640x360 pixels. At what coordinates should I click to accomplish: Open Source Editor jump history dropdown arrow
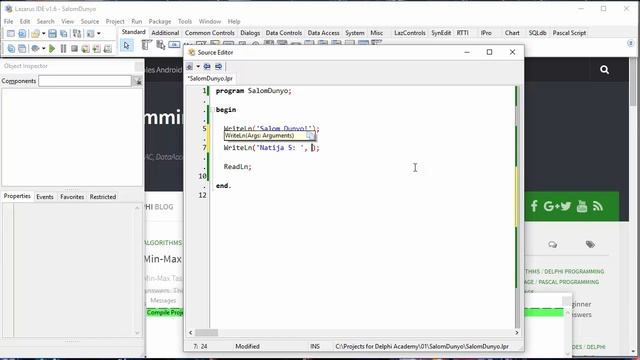click(198, 66)
